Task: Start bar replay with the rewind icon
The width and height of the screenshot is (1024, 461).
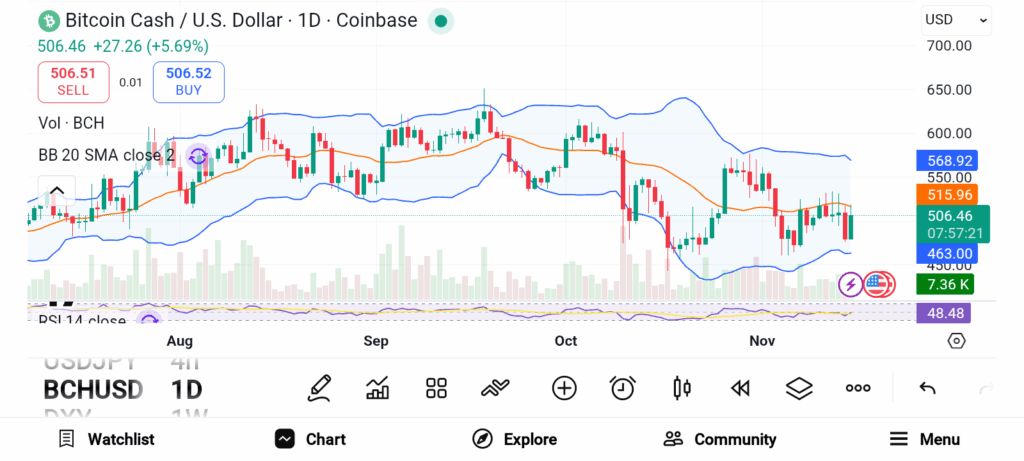Action: pos(740,388)
